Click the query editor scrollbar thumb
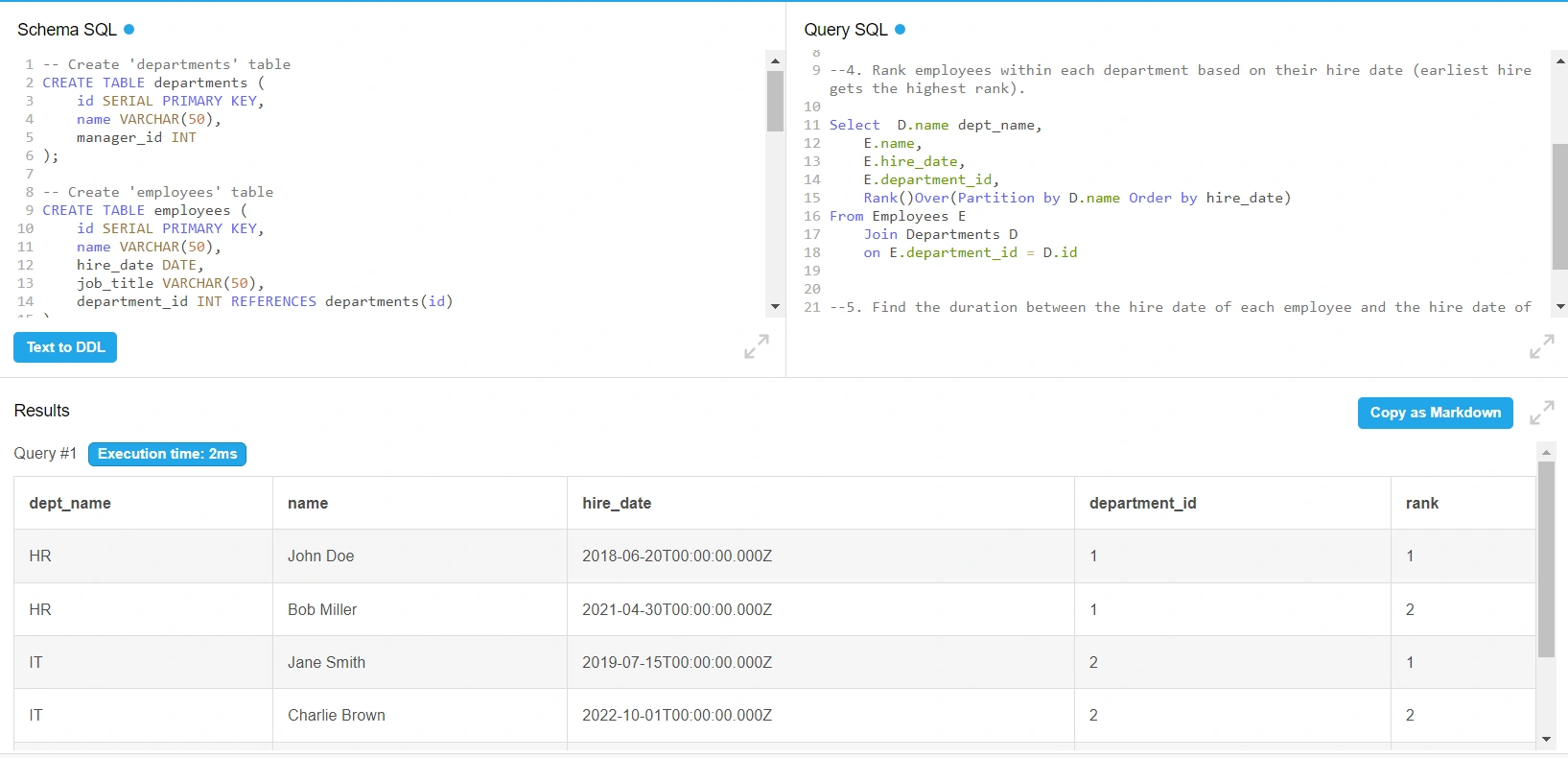 click(1559, 206)
